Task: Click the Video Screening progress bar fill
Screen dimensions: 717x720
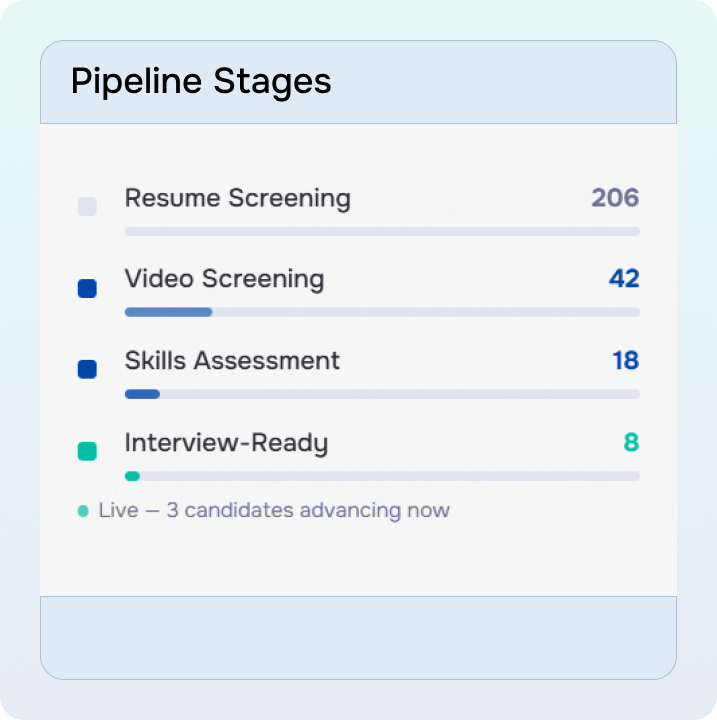Action: pos(168,312)
